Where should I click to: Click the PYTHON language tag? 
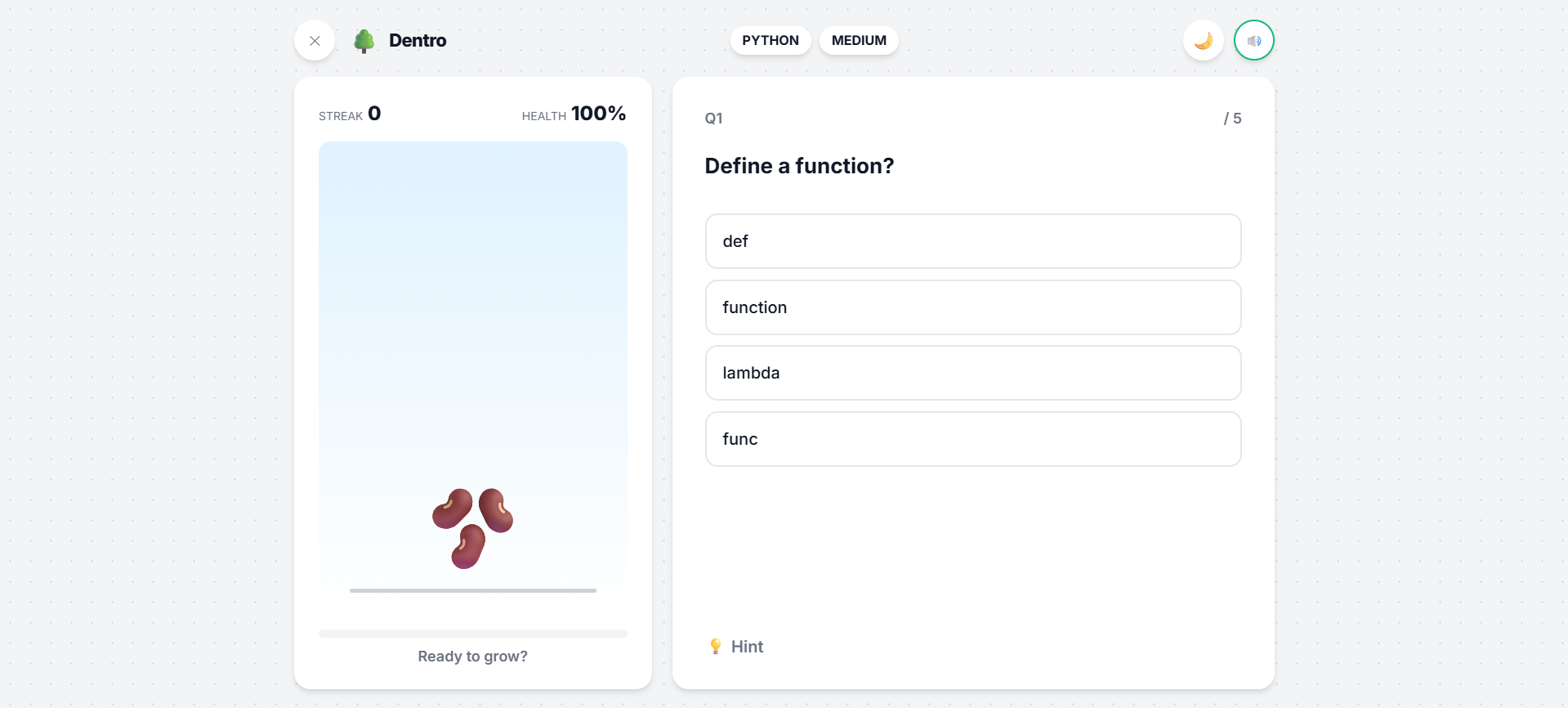pyautogui.click(x=770, y=41)
